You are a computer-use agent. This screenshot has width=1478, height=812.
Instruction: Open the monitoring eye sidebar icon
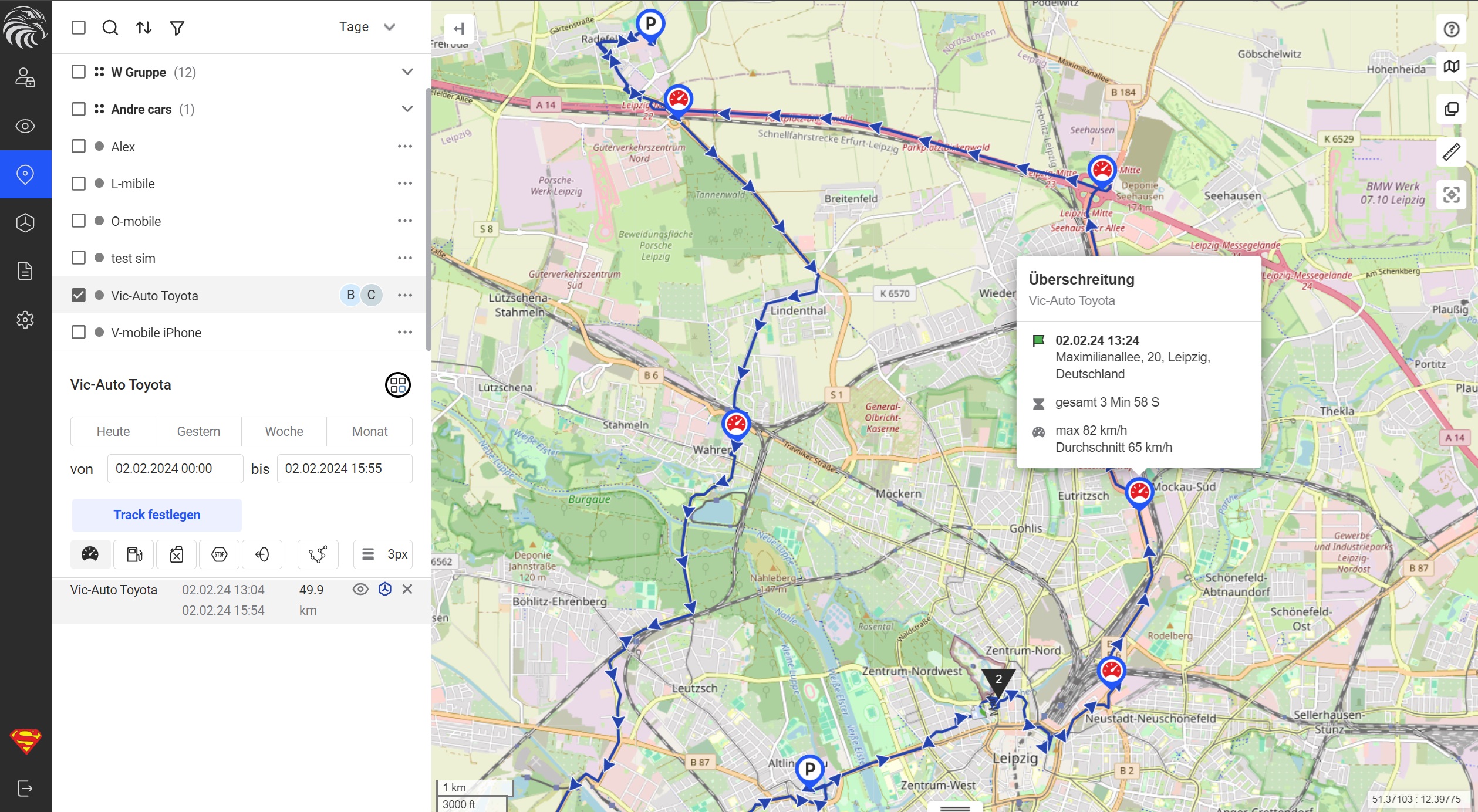[x=25, y=126]
